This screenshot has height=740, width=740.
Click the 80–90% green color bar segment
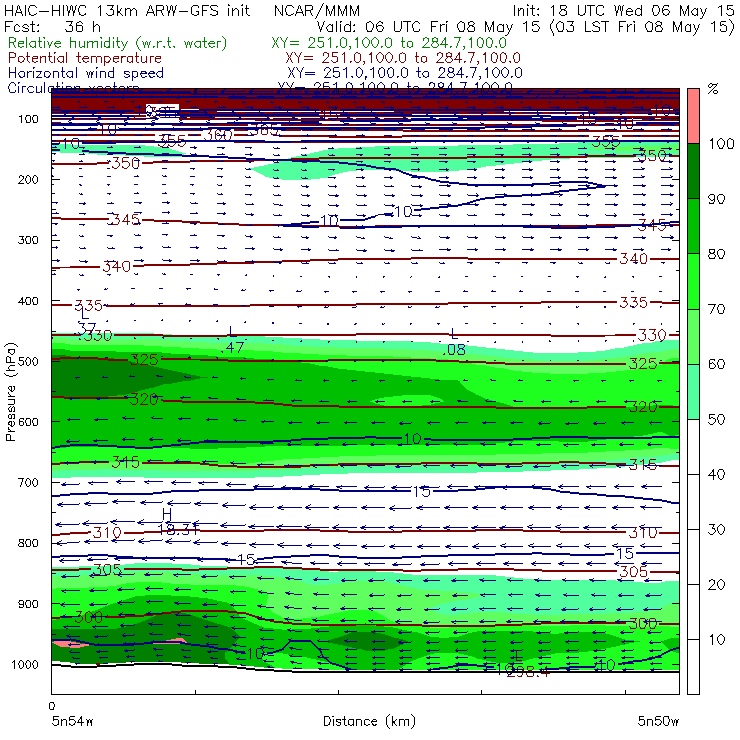(x=693, y=226)
